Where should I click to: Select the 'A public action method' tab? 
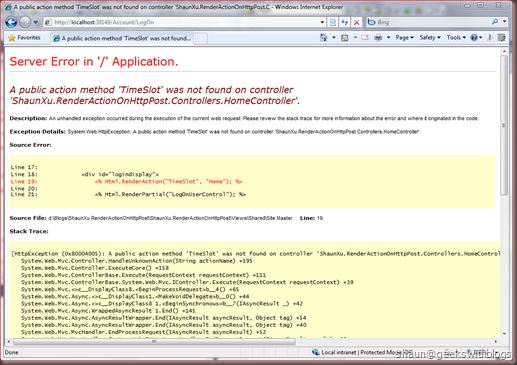pyautogui.click(x=122, y=38)
